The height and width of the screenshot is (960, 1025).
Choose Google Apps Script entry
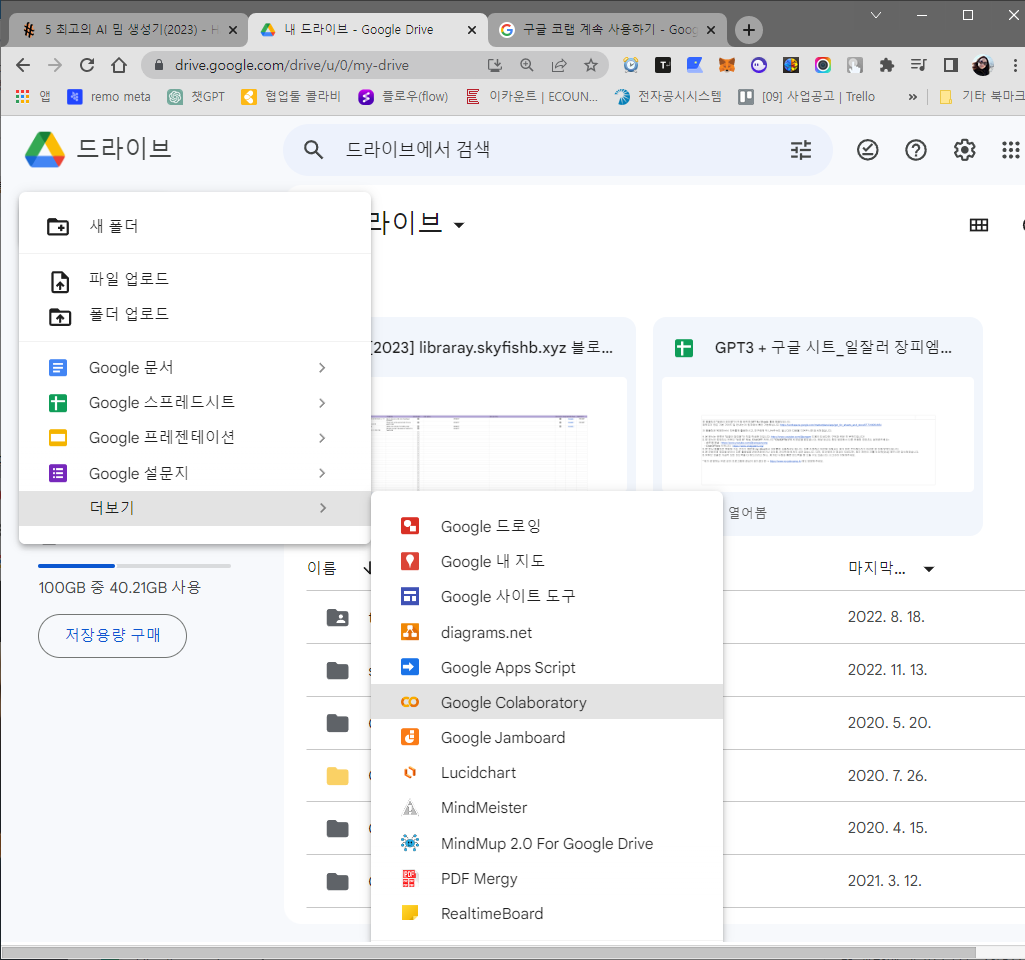[x=546, y=667]
